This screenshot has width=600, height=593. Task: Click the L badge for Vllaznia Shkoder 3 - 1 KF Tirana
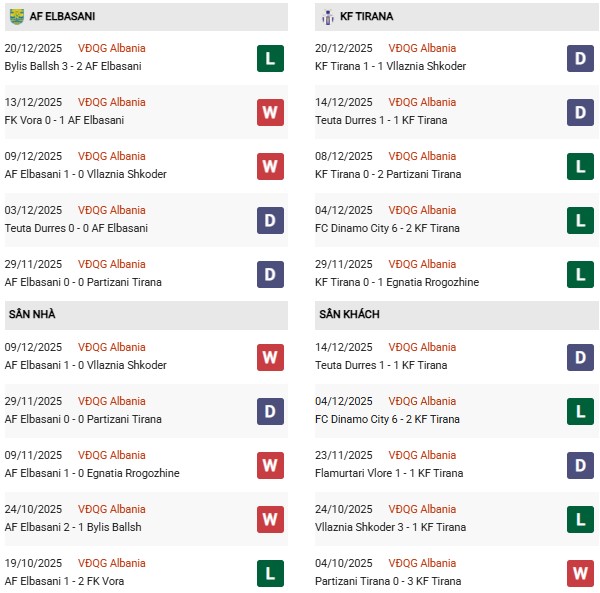tap(581, 519)
